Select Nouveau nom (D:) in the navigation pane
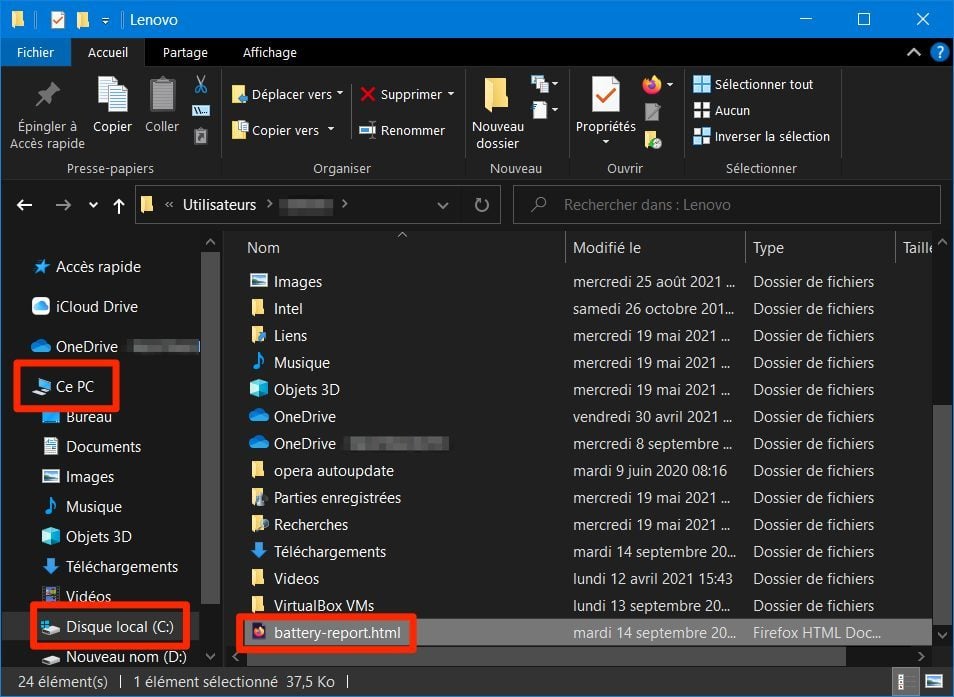This screenshot has height=697, width=954. click(x=113, y=657)
